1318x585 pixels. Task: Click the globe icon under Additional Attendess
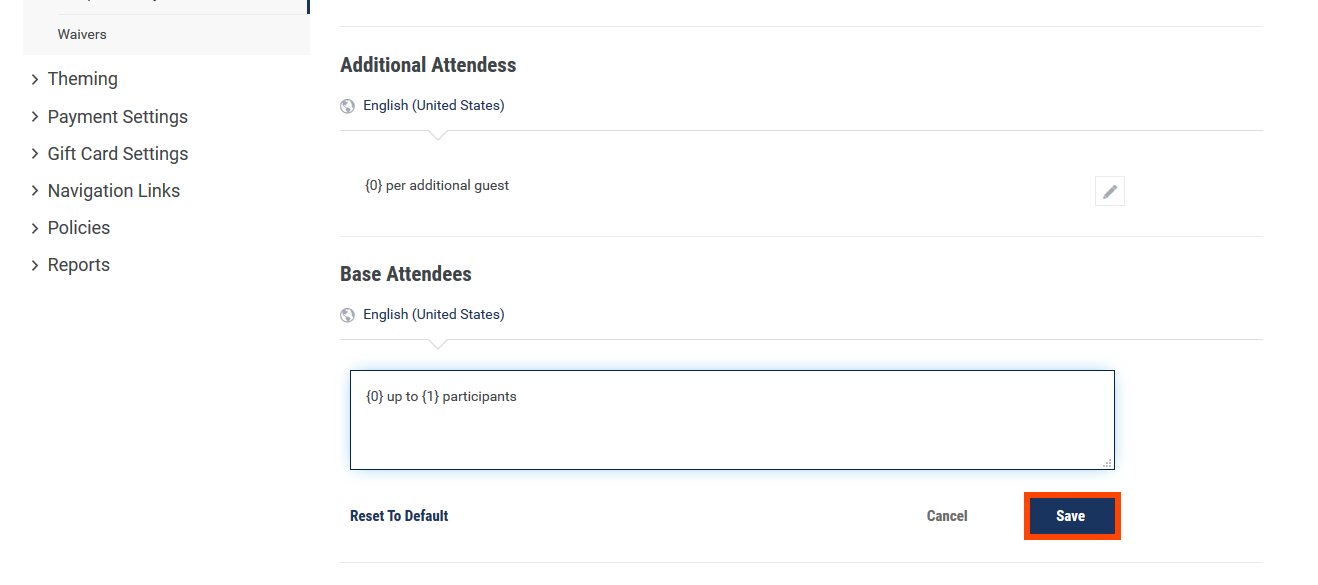(x=348, y=106)
